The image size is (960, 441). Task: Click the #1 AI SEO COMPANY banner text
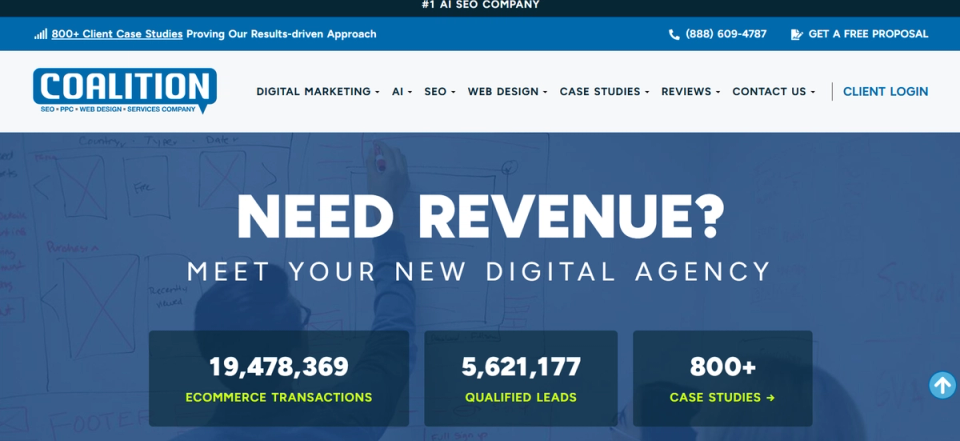point(481,5)
